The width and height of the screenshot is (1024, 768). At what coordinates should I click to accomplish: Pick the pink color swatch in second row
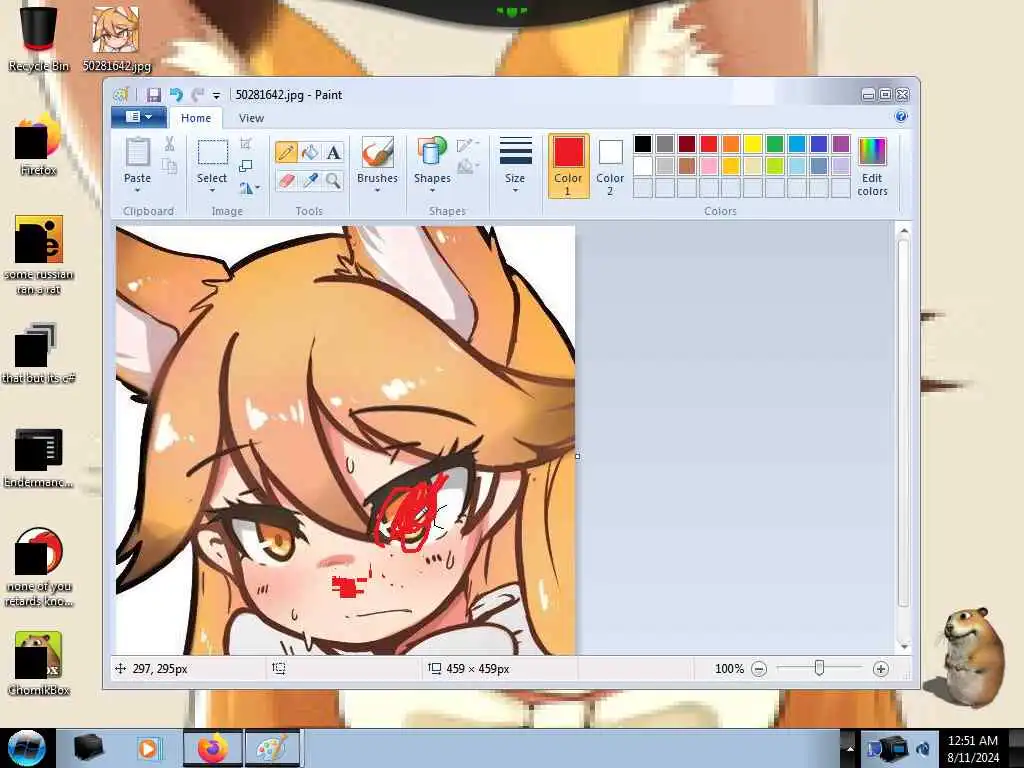[x=709, y=166]
